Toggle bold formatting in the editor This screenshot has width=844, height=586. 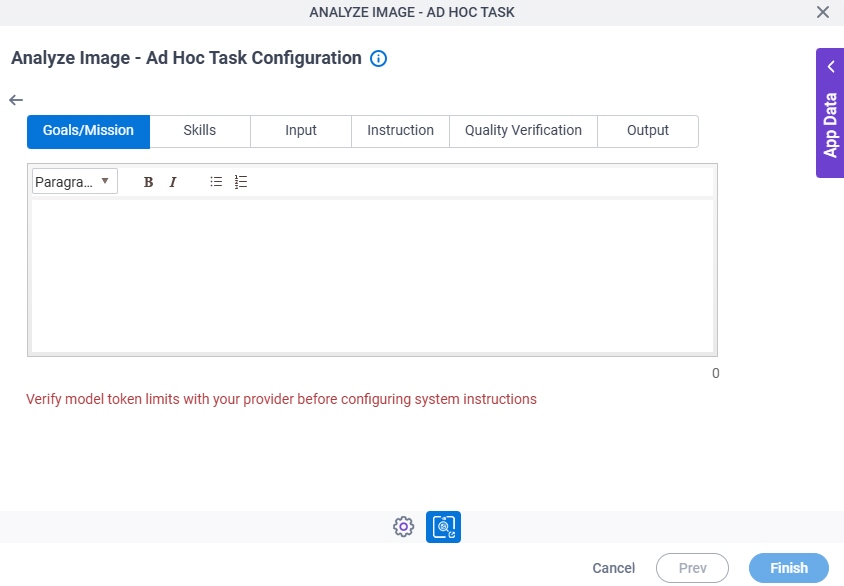[149, 182]
